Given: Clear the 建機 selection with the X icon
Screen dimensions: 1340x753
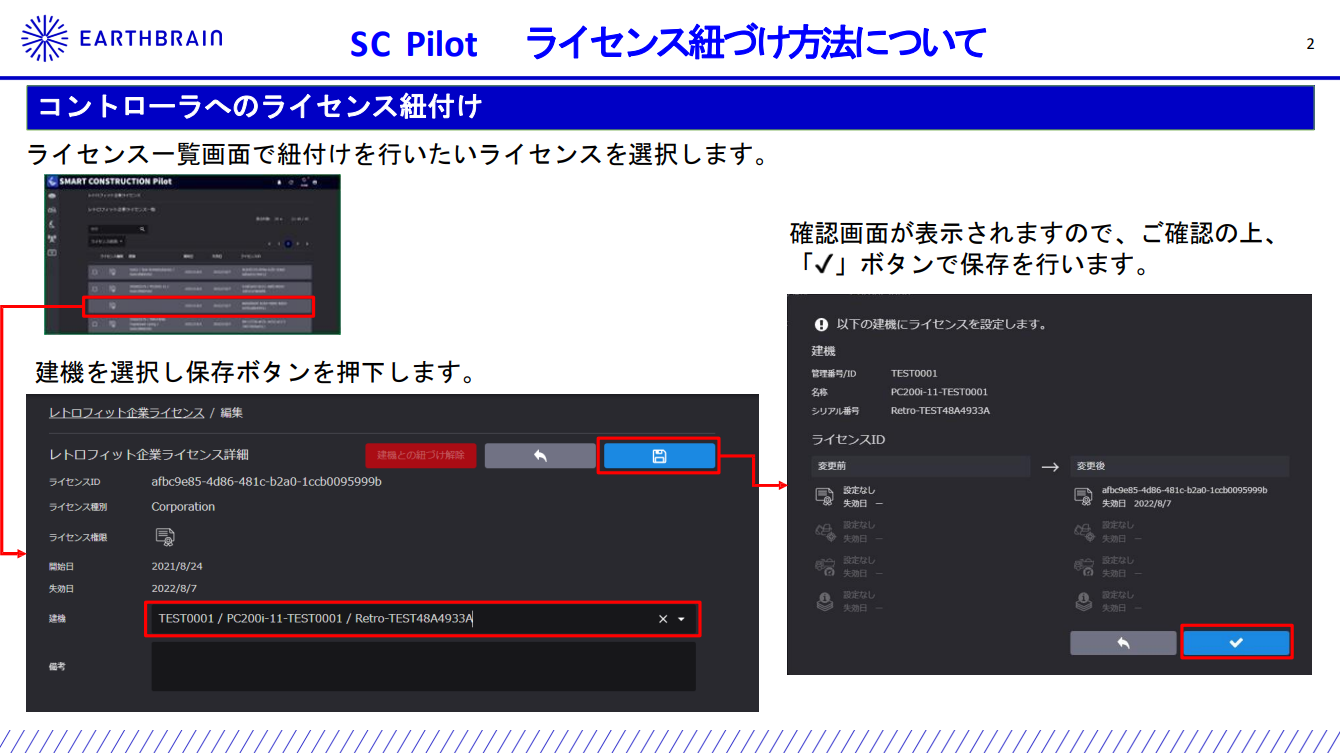Looking at the screenshot, I should pyautogui.click(x=662, y=619).
